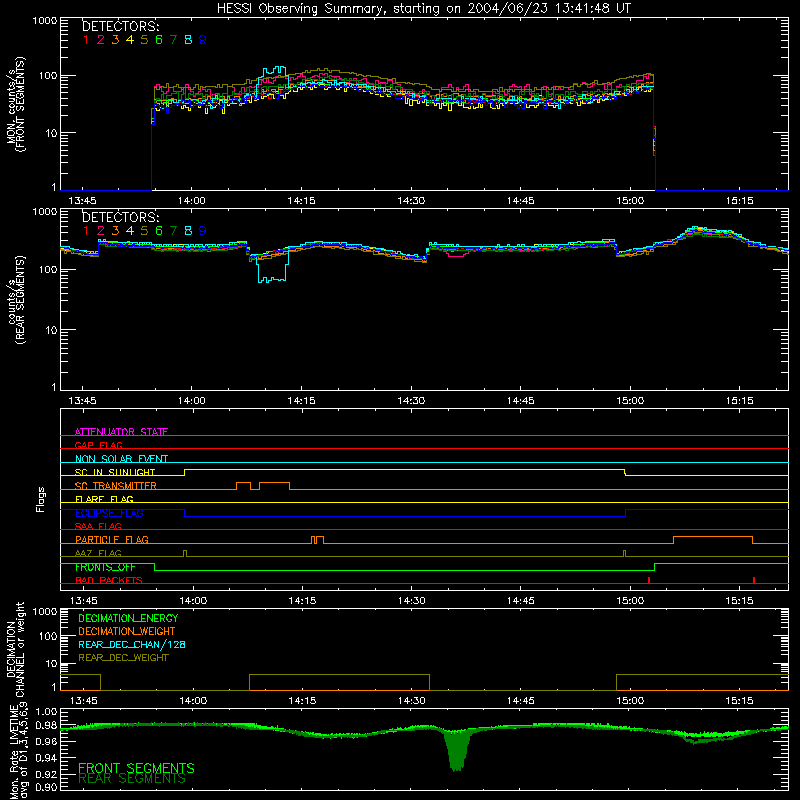Select red detector 1 in front segments legend
The height and width of the screenshot is (800, 800).
(86, 40)
